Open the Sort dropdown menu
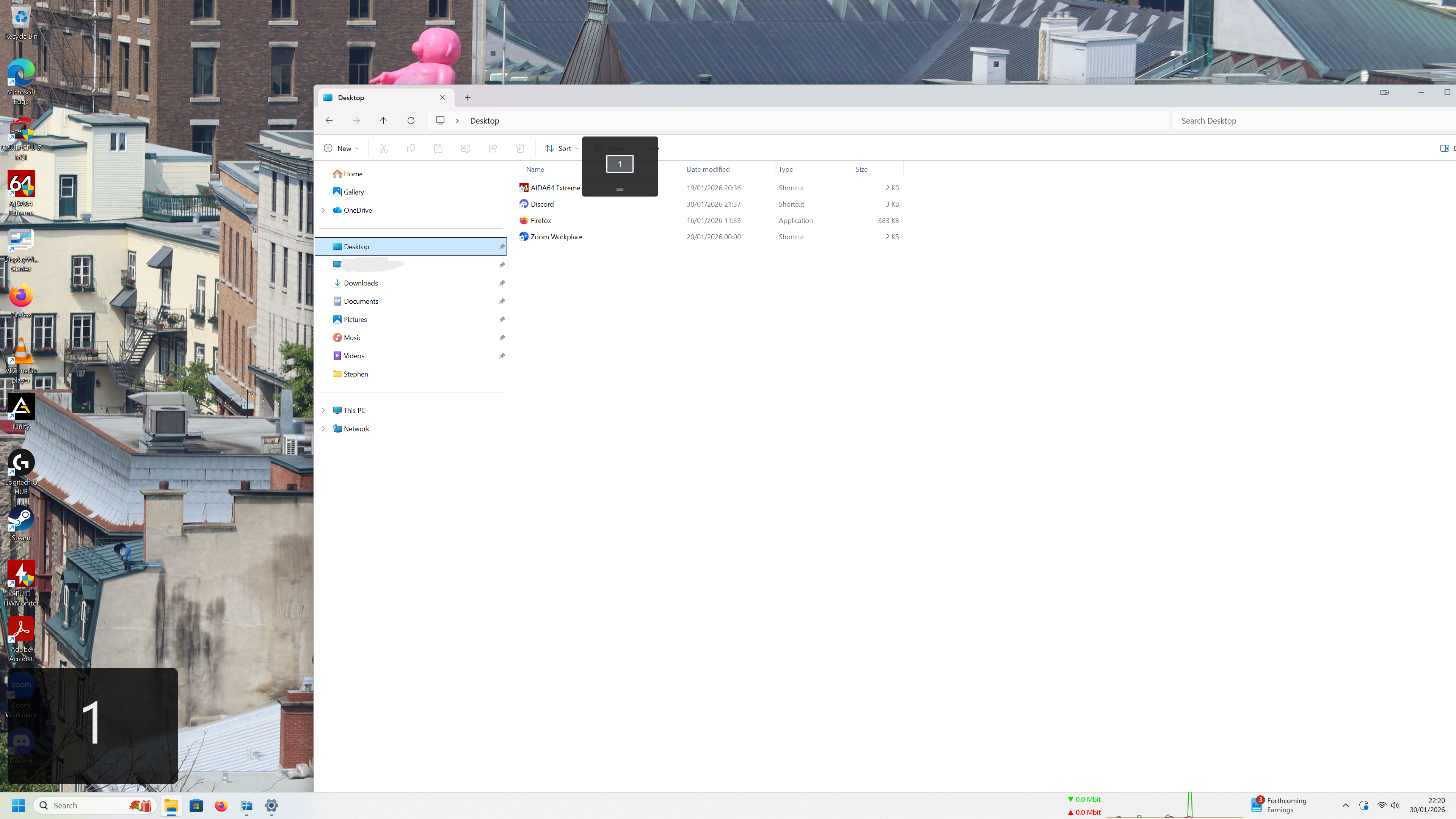Screen dimensions: 1456x819 click(562, 148)
